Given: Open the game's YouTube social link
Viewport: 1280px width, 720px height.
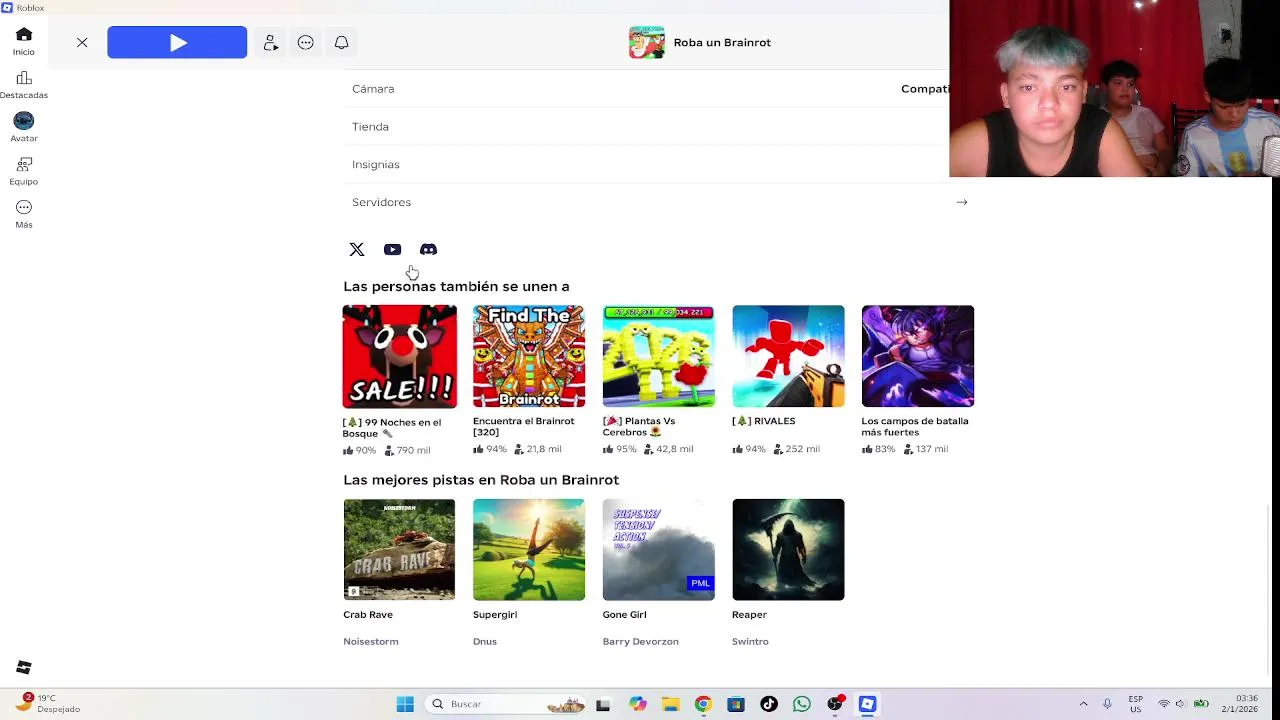Looking at the screenshot, I should pyautogui.click(x=393, y=249).
